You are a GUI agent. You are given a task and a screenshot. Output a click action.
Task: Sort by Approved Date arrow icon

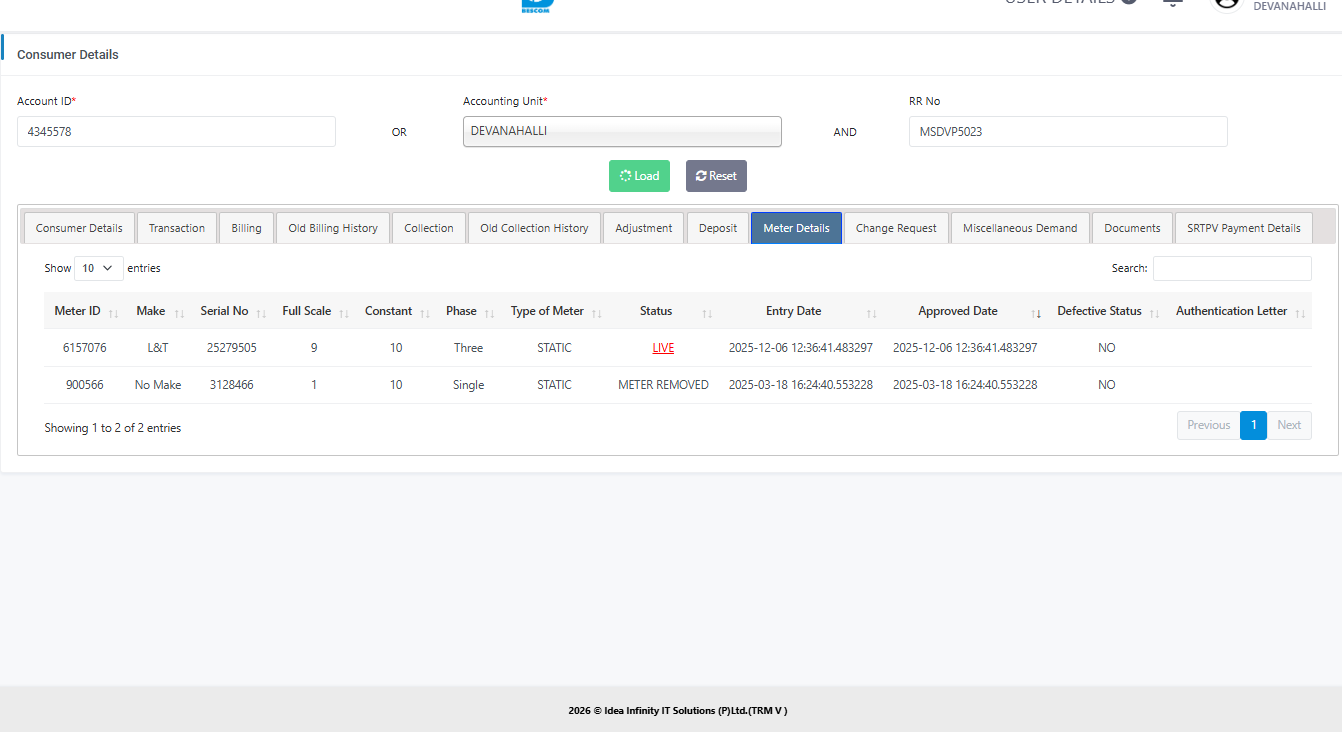click(1036, 313)
